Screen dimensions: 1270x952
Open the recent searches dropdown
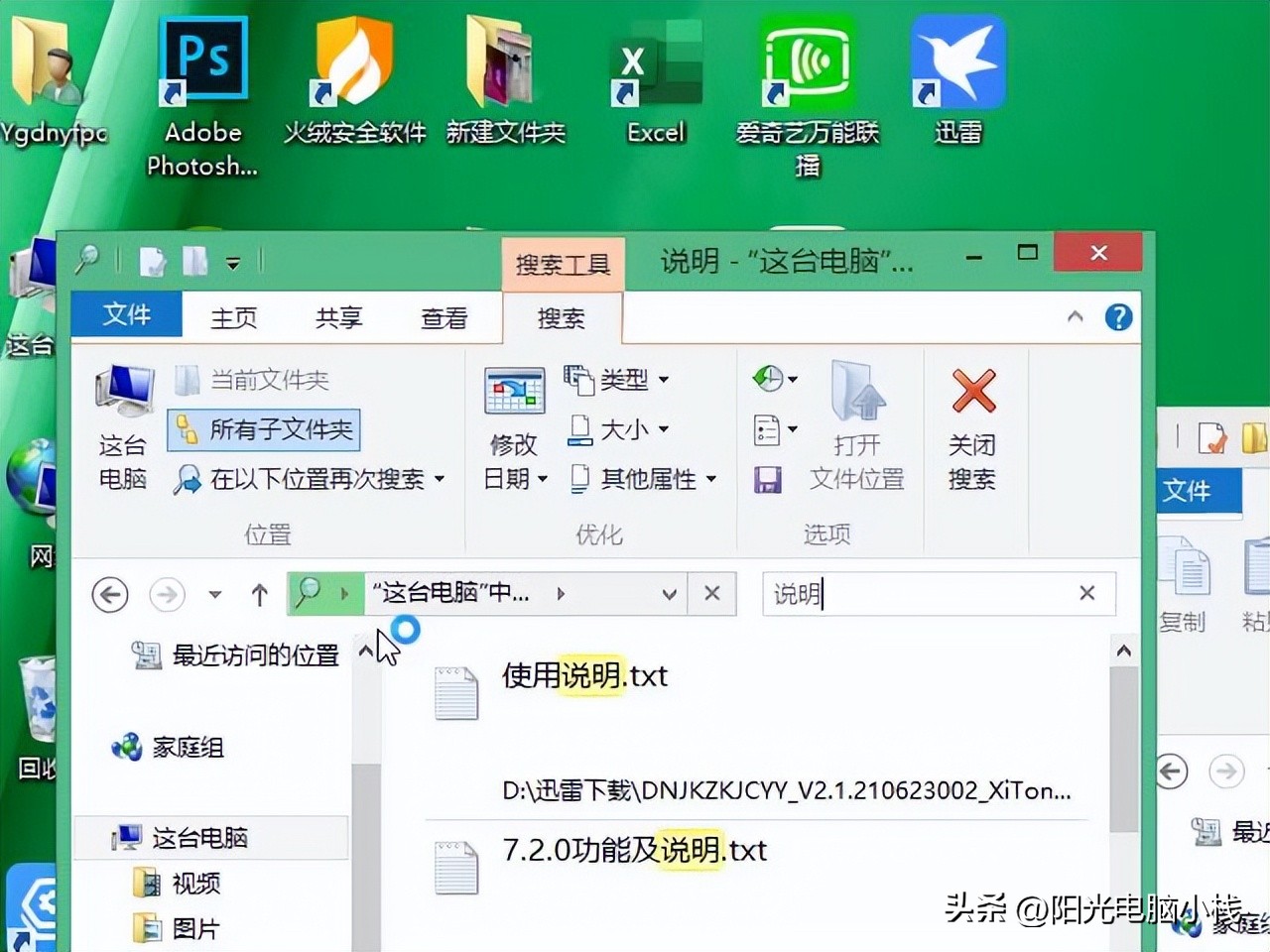tap(775, 378)
